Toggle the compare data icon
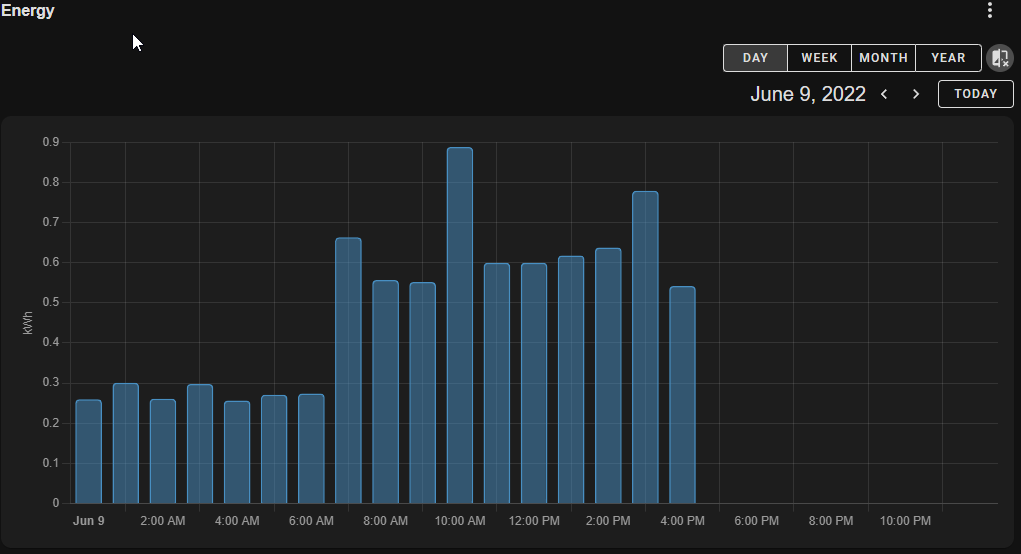Viewport: 1021px width, 554px height. click(1000, 58)
